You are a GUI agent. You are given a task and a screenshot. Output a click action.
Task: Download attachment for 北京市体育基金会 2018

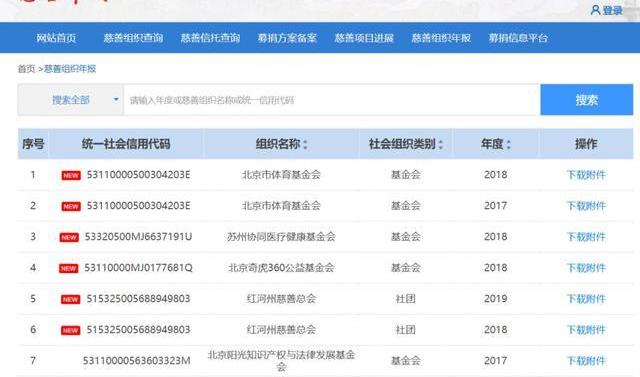586,175
